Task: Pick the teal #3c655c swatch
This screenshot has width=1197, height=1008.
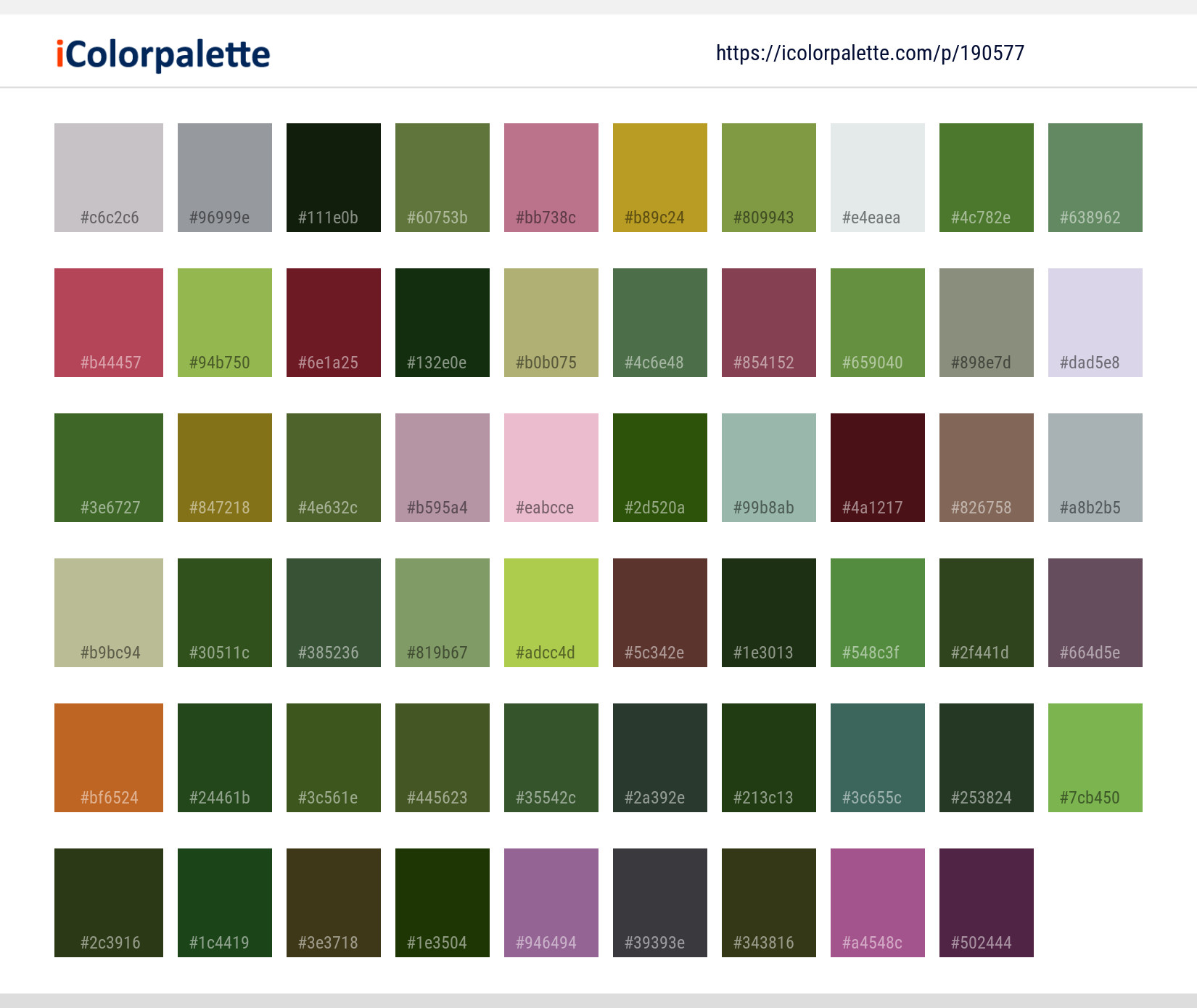Action: [878, 758]
